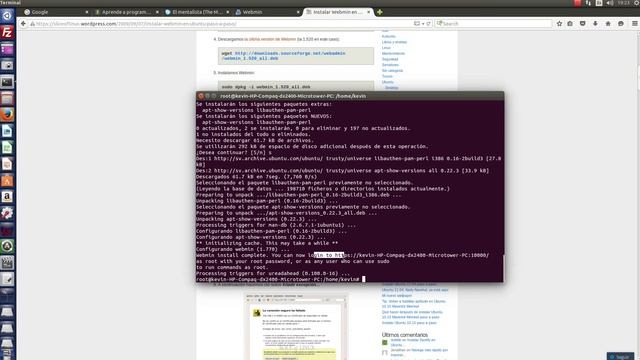The height and width of the screenshot is (360, 640).
Task: Click the Firefox address bar URL
Action: [220, 24]
